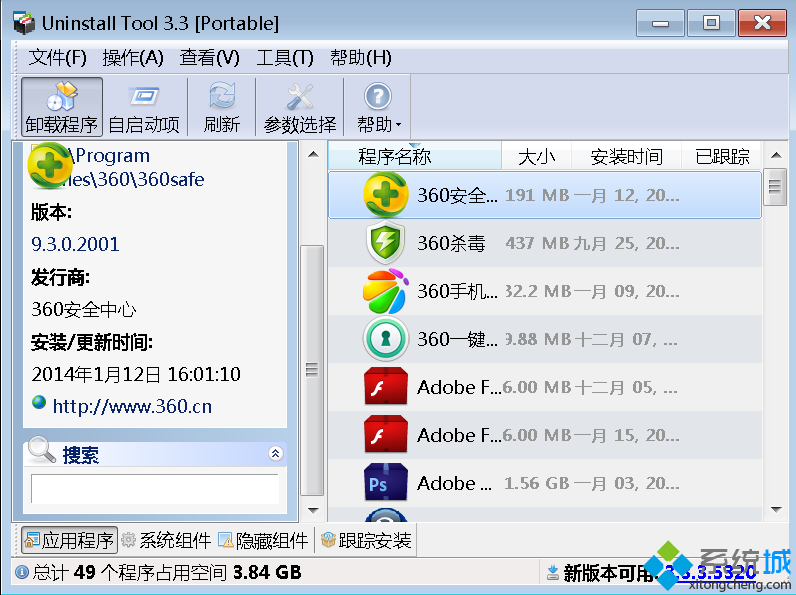The height and width of the screenshot is (595, 796).
Task: Open the 工具(T) menu
Action: coord(285,57)
